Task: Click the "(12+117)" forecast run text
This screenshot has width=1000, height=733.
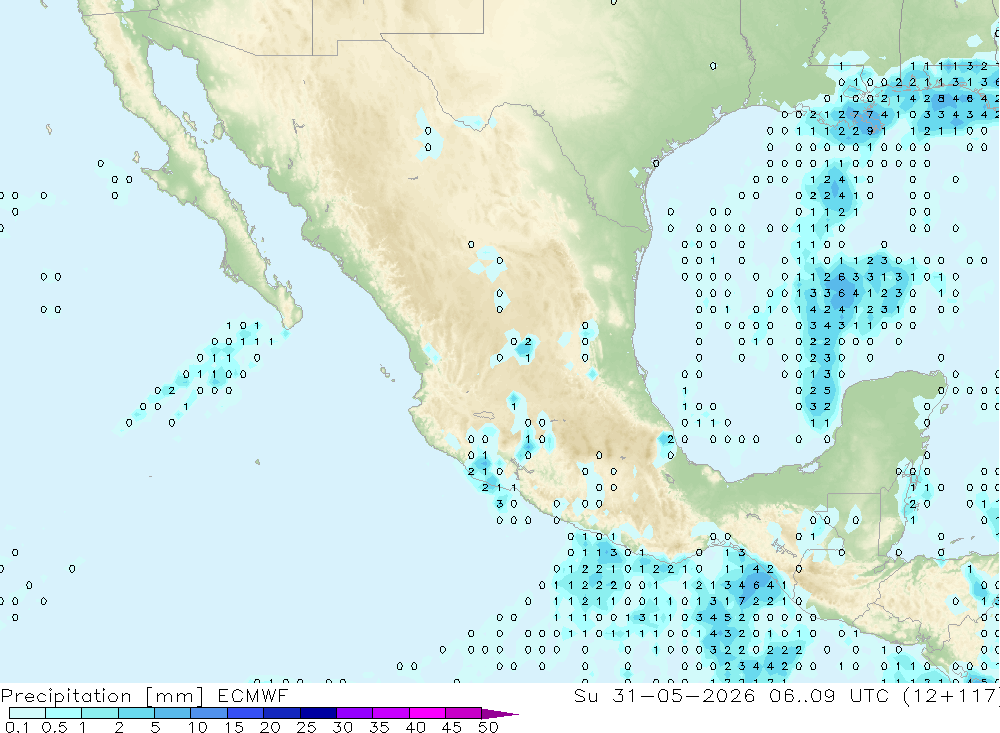Action: click(951, 695)
